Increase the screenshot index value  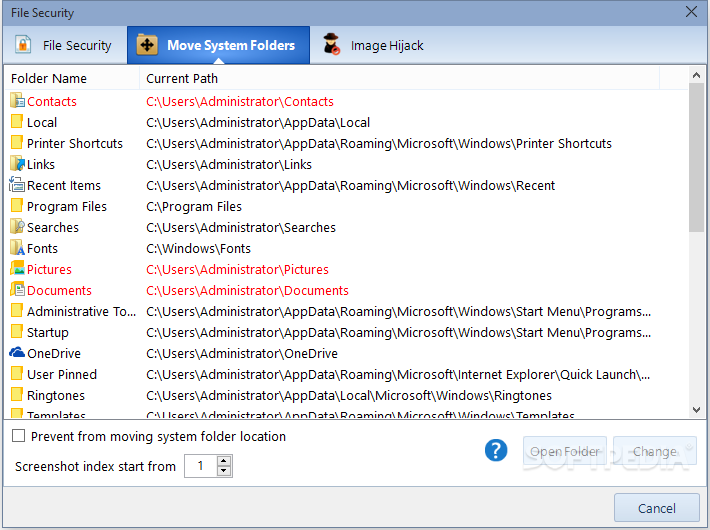[224, 461]
